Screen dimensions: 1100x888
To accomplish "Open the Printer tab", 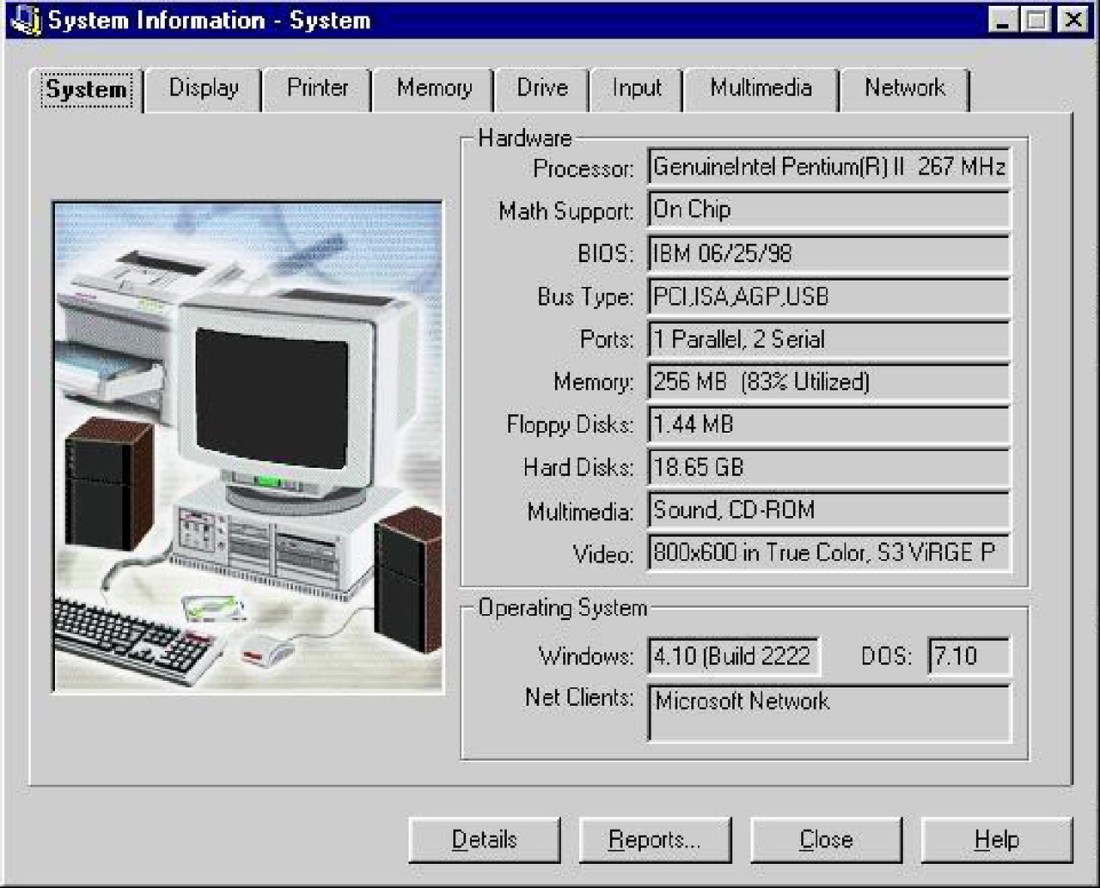I will tap(317, 89).
